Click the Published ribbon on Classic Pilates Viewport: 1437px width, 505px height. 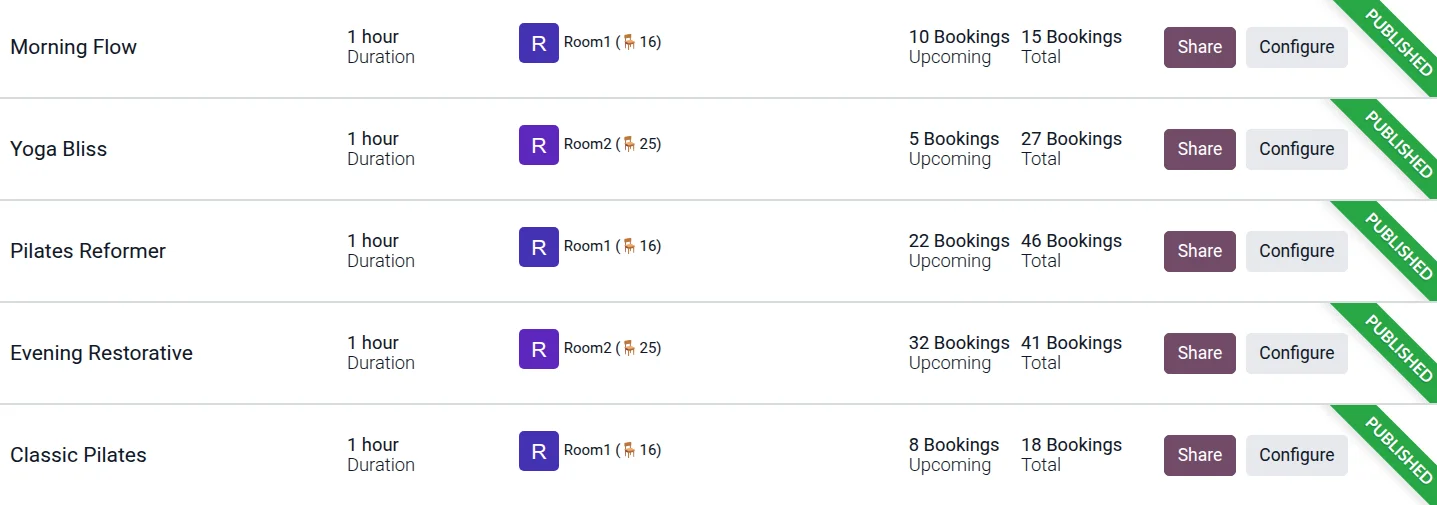pos(1399,451)
